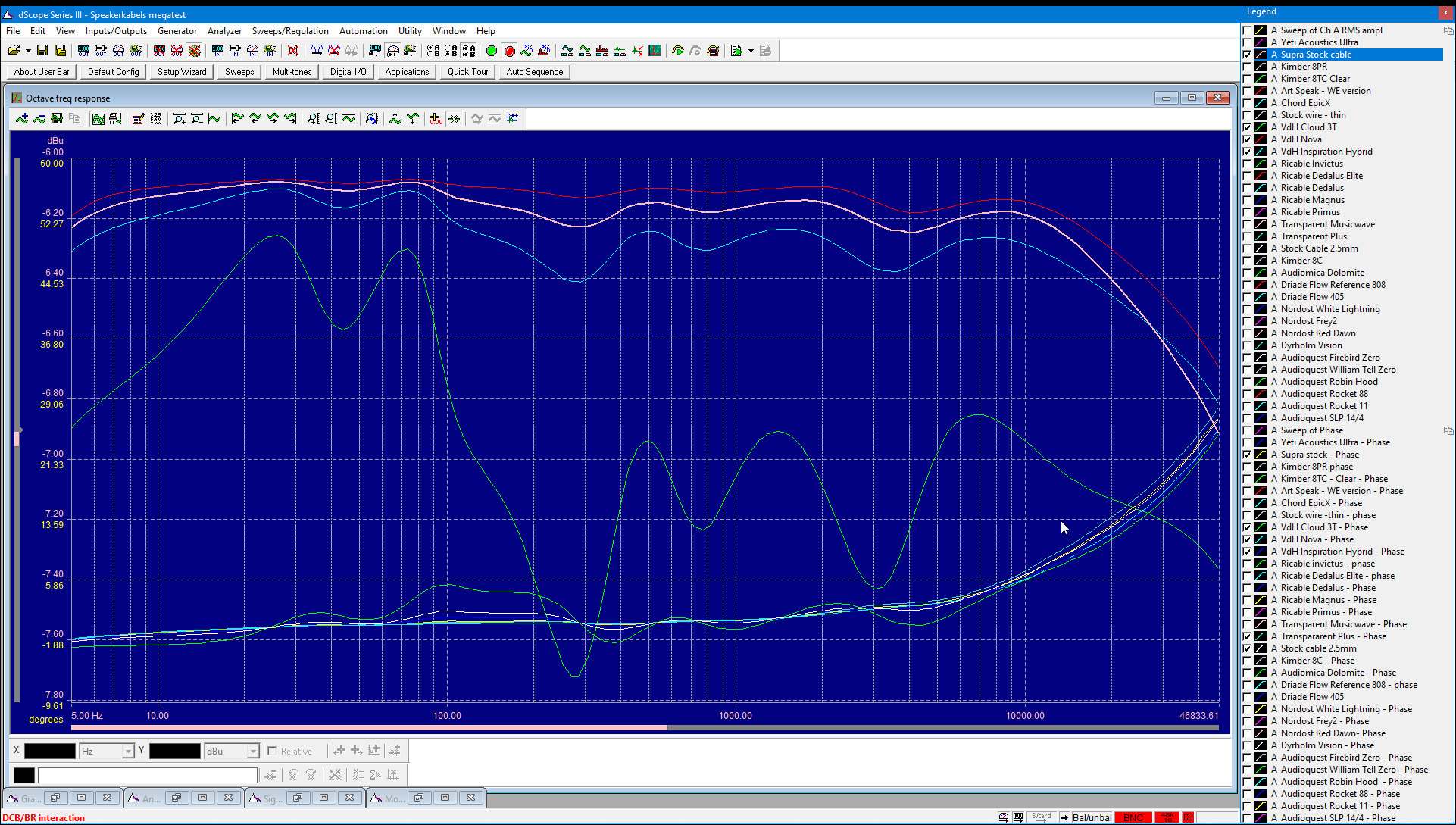
Task: Click the graph properties grid icon
Action: 98,119
